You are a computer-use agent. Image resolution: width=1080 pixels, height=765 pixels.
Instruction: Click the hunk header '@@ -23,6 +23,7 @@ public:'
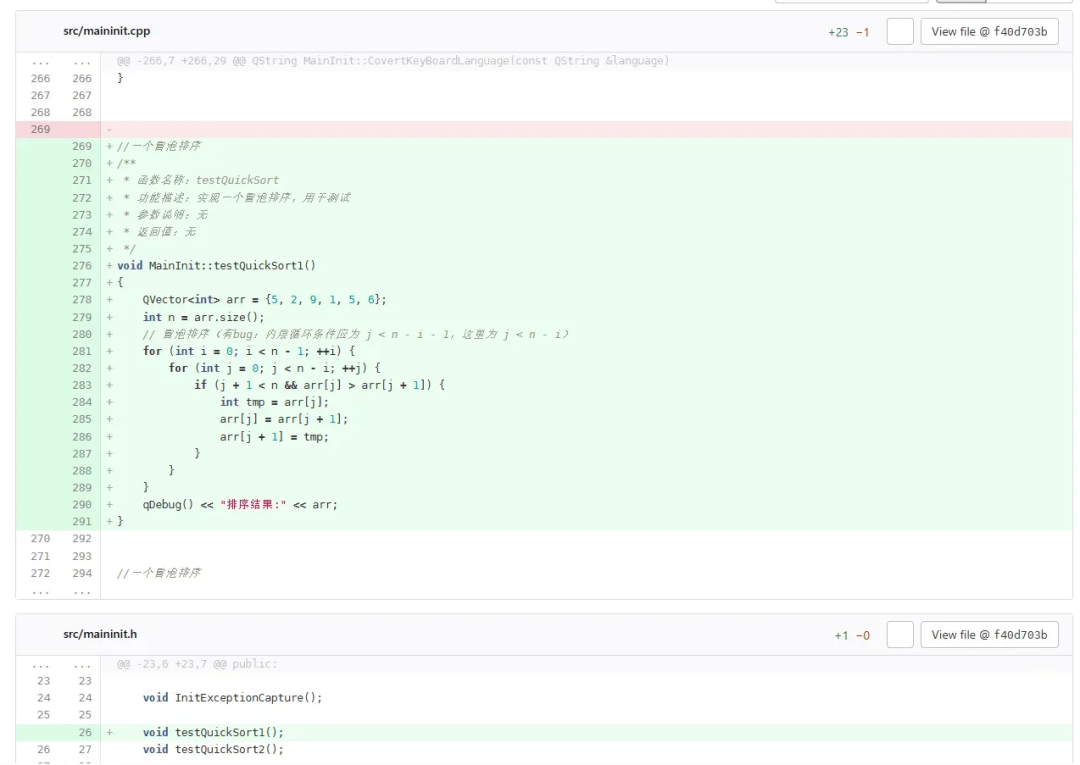197,664
